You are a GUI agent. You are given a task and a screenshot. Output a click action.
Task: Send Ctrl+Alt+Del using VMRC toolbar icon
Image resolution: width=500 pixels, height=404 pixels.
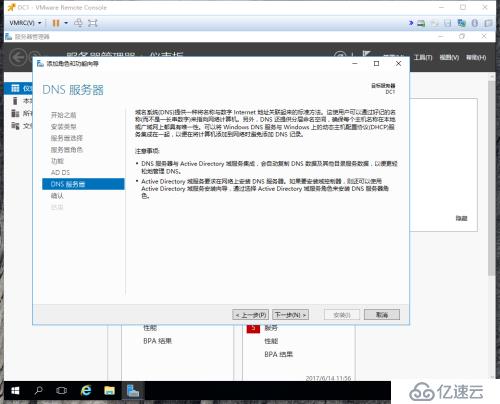click(x=78, y=23)
